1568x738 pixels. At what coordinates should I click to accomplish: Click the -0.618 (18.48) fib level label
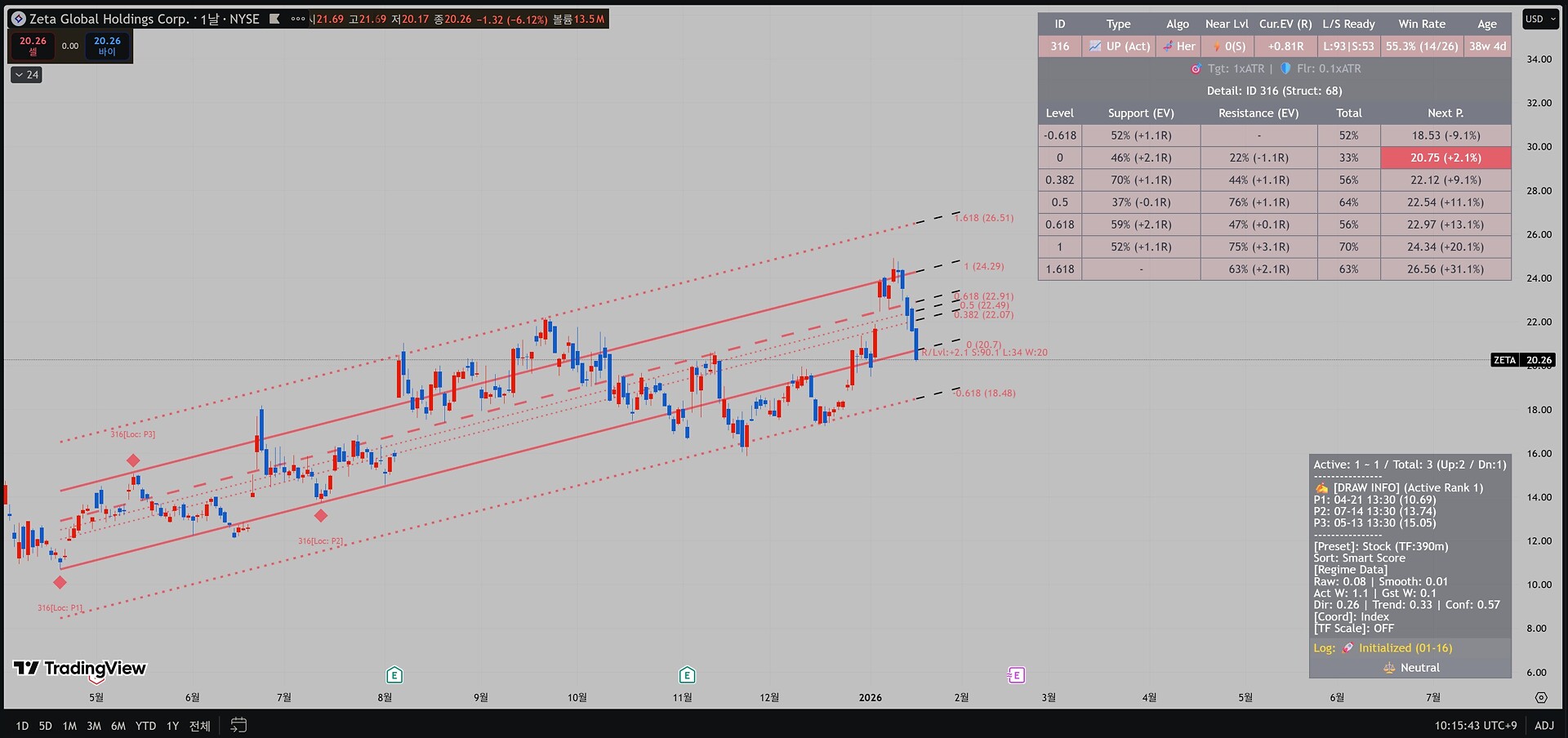coord(985,393)
